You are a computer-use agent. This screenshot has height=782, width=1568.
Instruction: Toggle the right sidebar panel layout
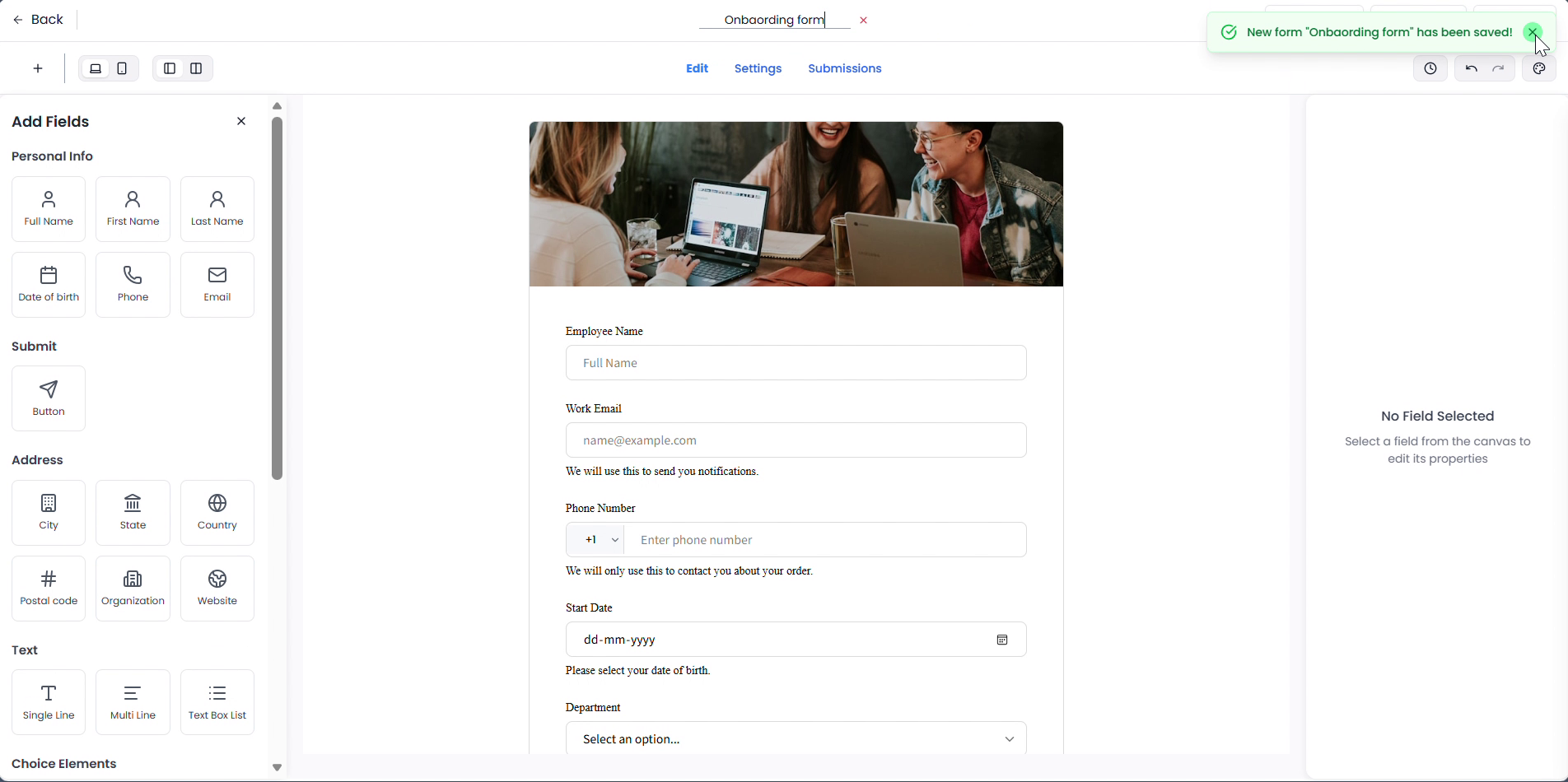point(196,69)
